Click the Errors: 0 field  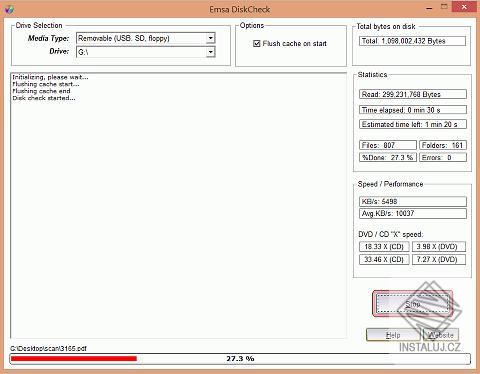coord(443,157)
